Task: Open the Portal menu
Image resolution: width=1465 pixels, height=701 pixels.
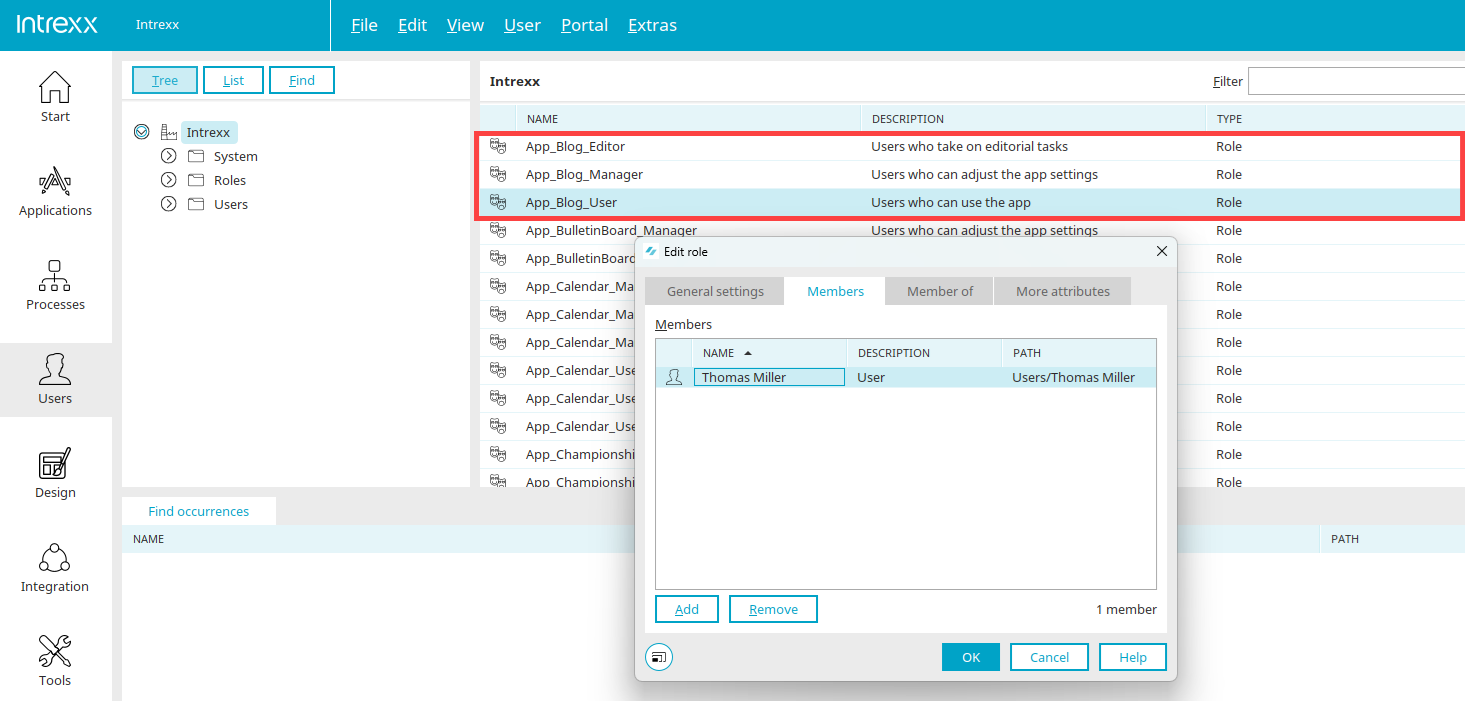Action: click(x=584, y=25)
